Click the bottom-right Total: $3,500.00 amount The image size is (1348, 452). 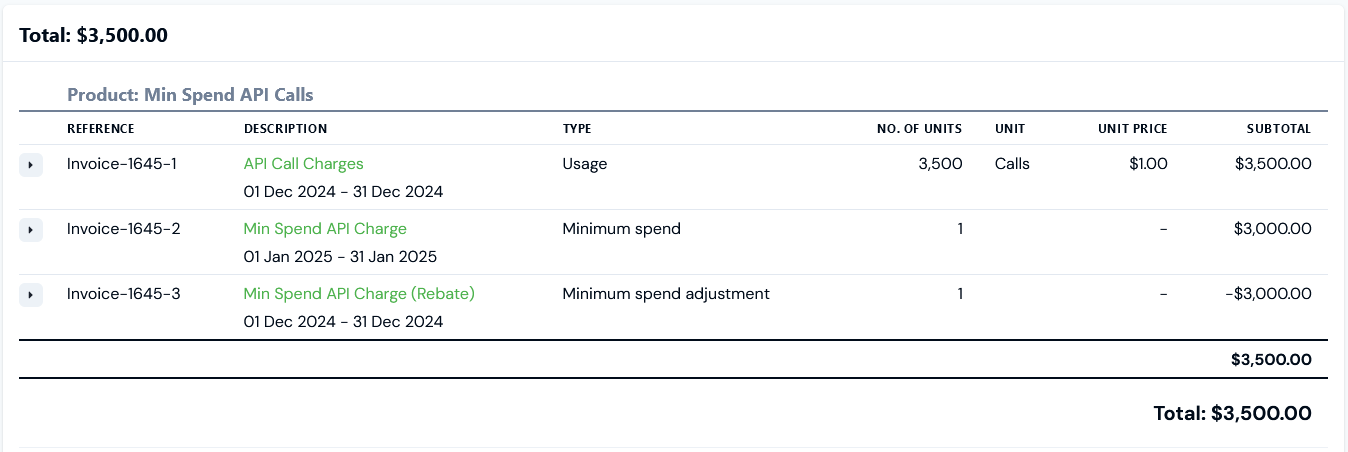(1232, 412)
